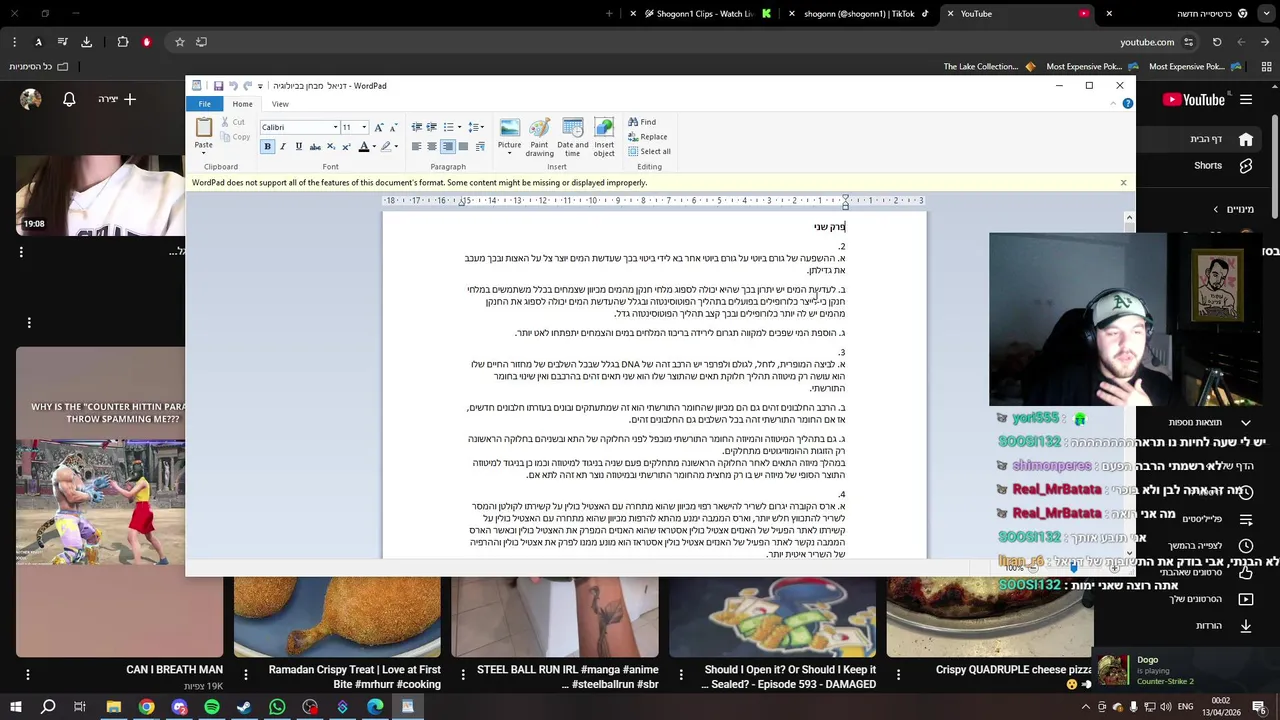Insert Date and time

tap(573, 137)
